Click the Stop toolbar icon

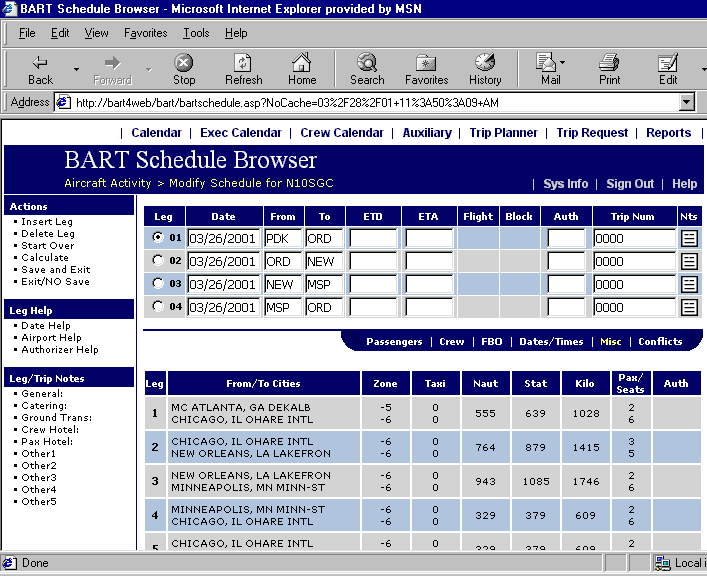click(x=184, y=69)
